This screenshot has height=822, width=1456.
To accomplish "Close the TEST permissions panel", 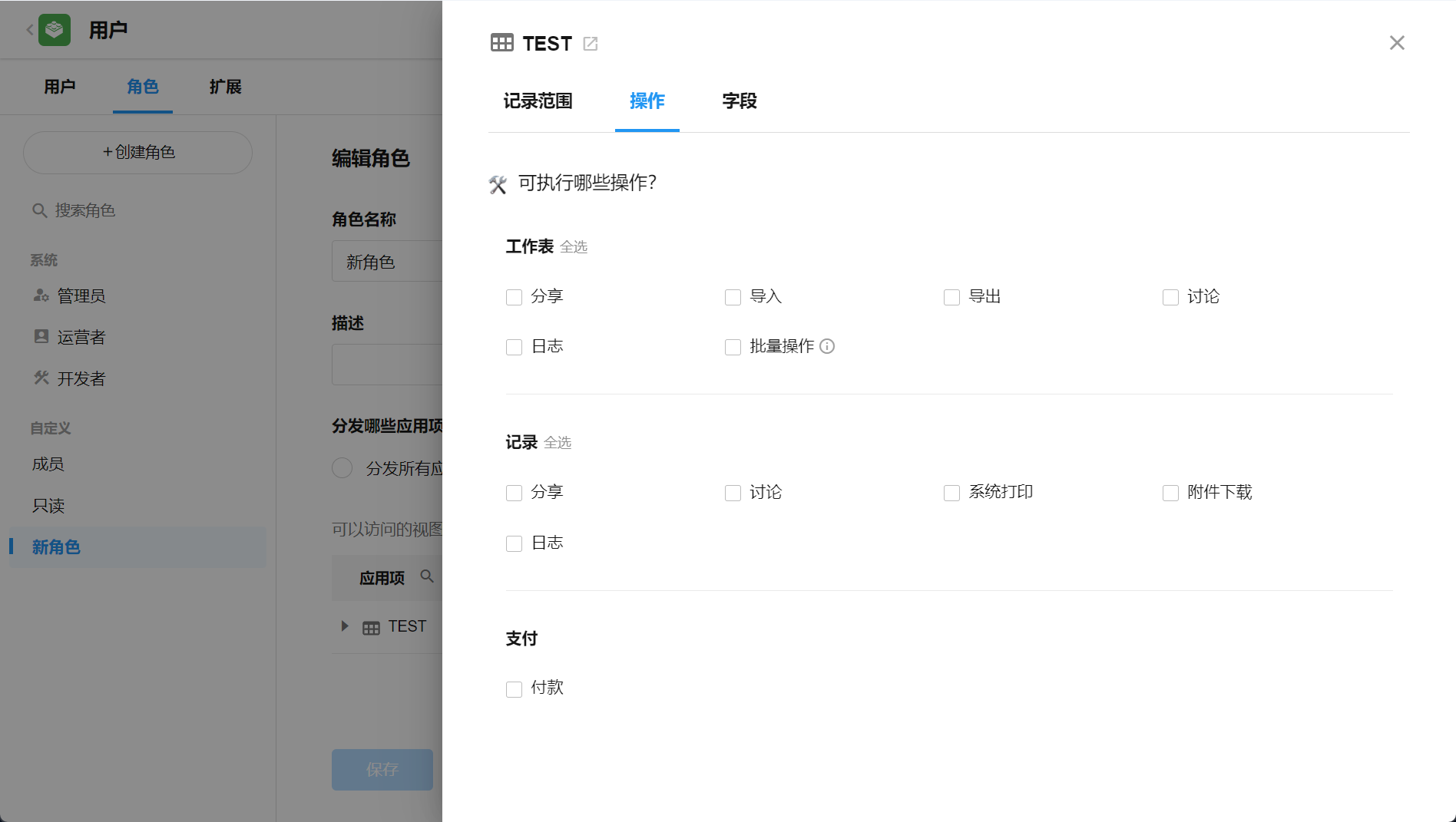I will (x=1396, y=43).
